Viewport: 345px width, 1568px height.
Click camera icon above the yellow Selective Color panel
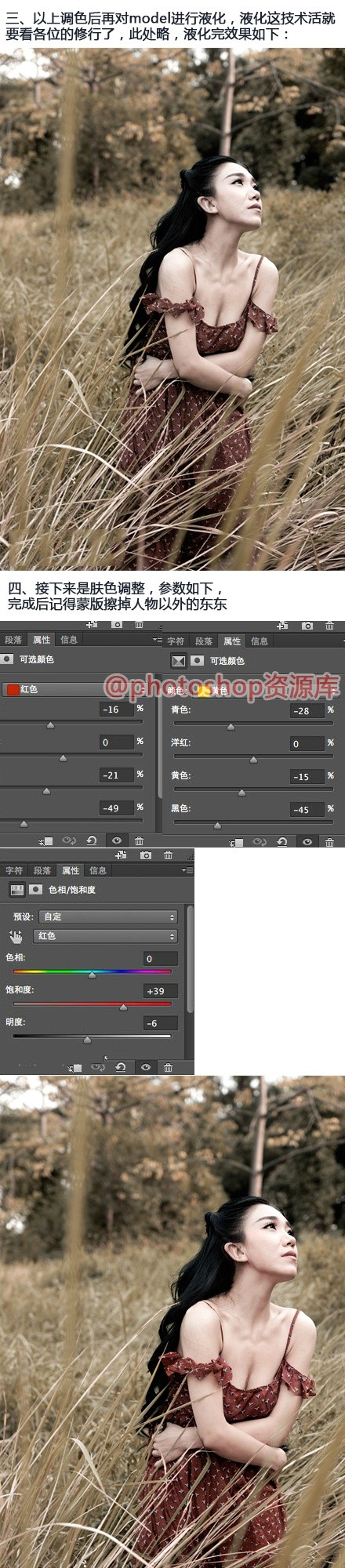[307, 626]
